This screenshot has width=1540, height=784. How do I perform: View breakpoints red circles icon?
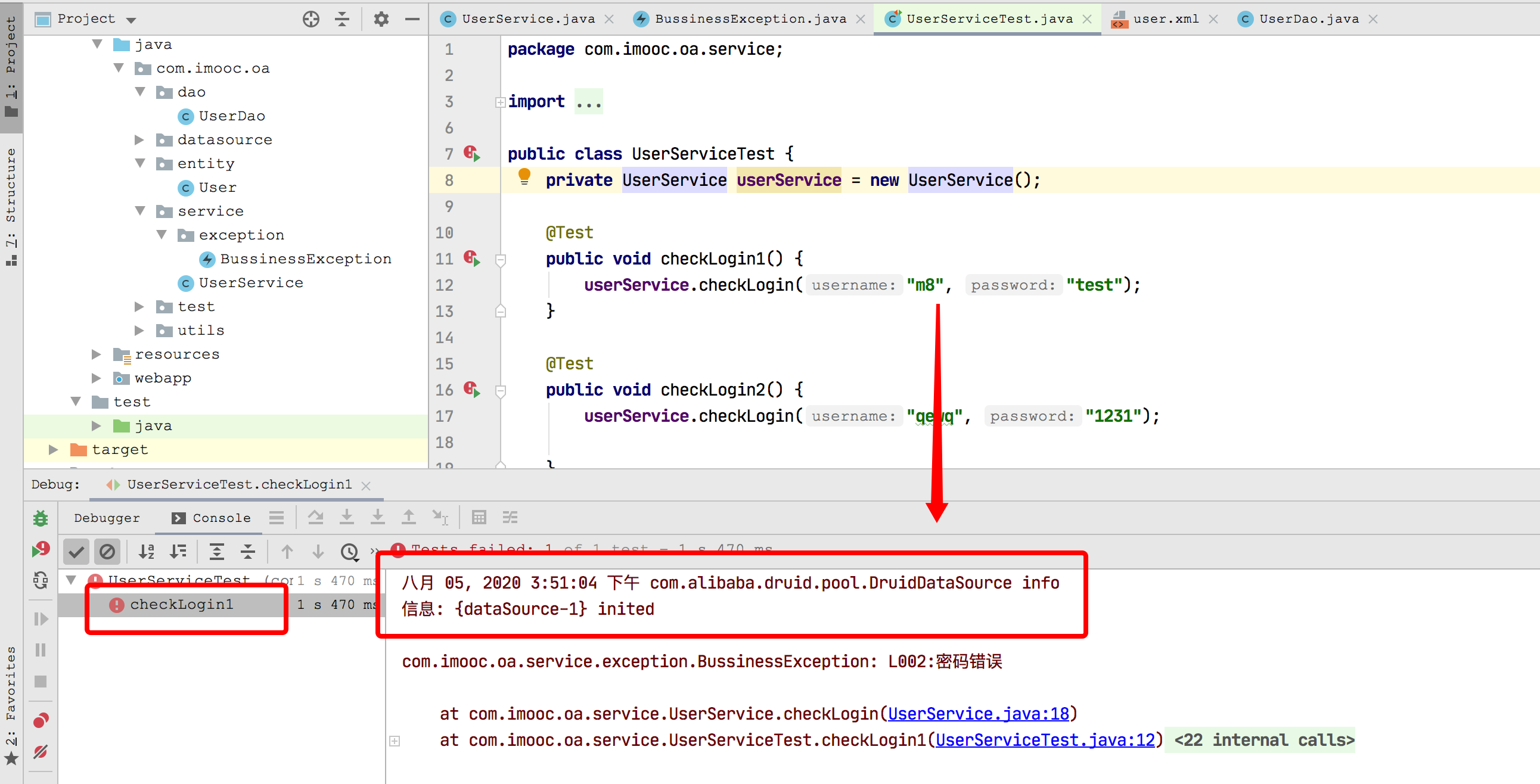[41, 720]
